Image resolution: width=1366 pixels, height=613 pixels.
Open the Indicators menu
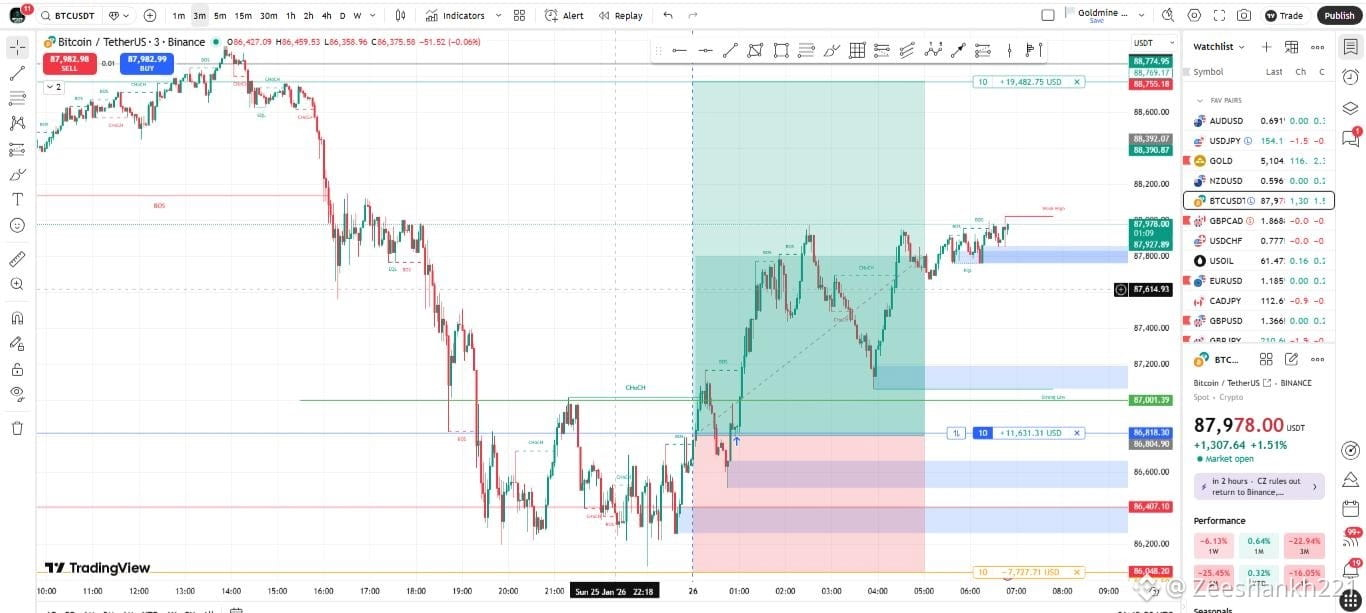(455, 15)
